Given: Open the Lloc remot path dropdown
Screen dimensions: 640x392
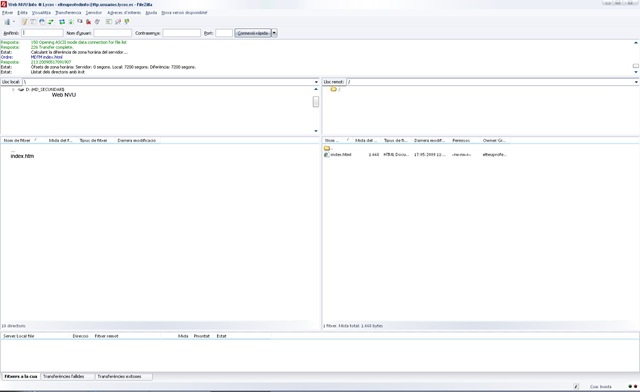Looking at the screenshot, I should tap(636, 82).
